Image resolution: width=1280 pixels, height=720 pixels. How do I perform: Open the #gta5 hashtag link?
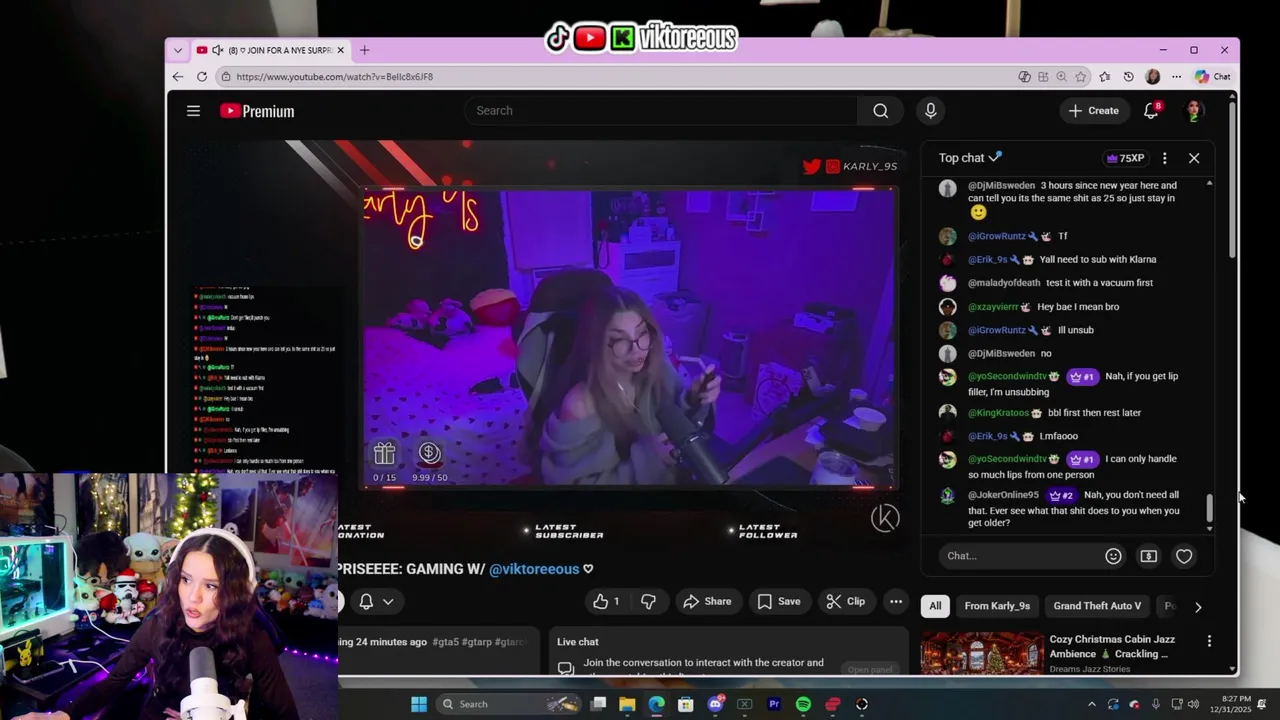coord(448,642)
